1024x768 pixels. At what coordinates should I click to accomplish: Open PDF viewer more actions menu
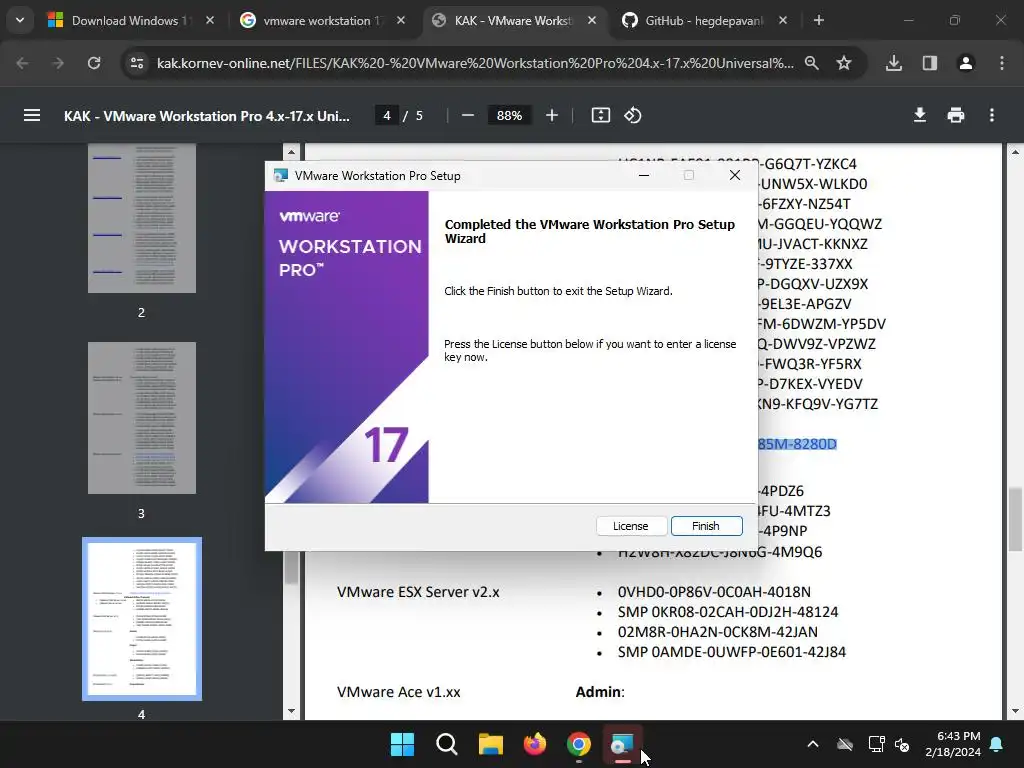(991, 116)
